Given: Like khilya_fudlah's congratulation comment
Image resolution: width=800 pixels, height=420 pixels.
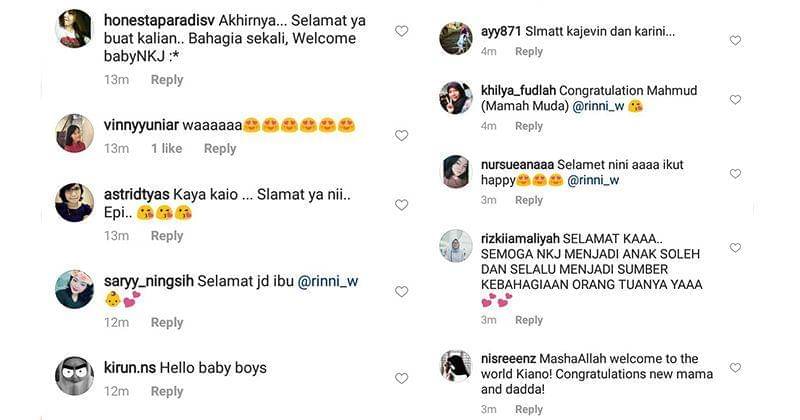Looking at the screenshot, I should [x=735, y=100].
